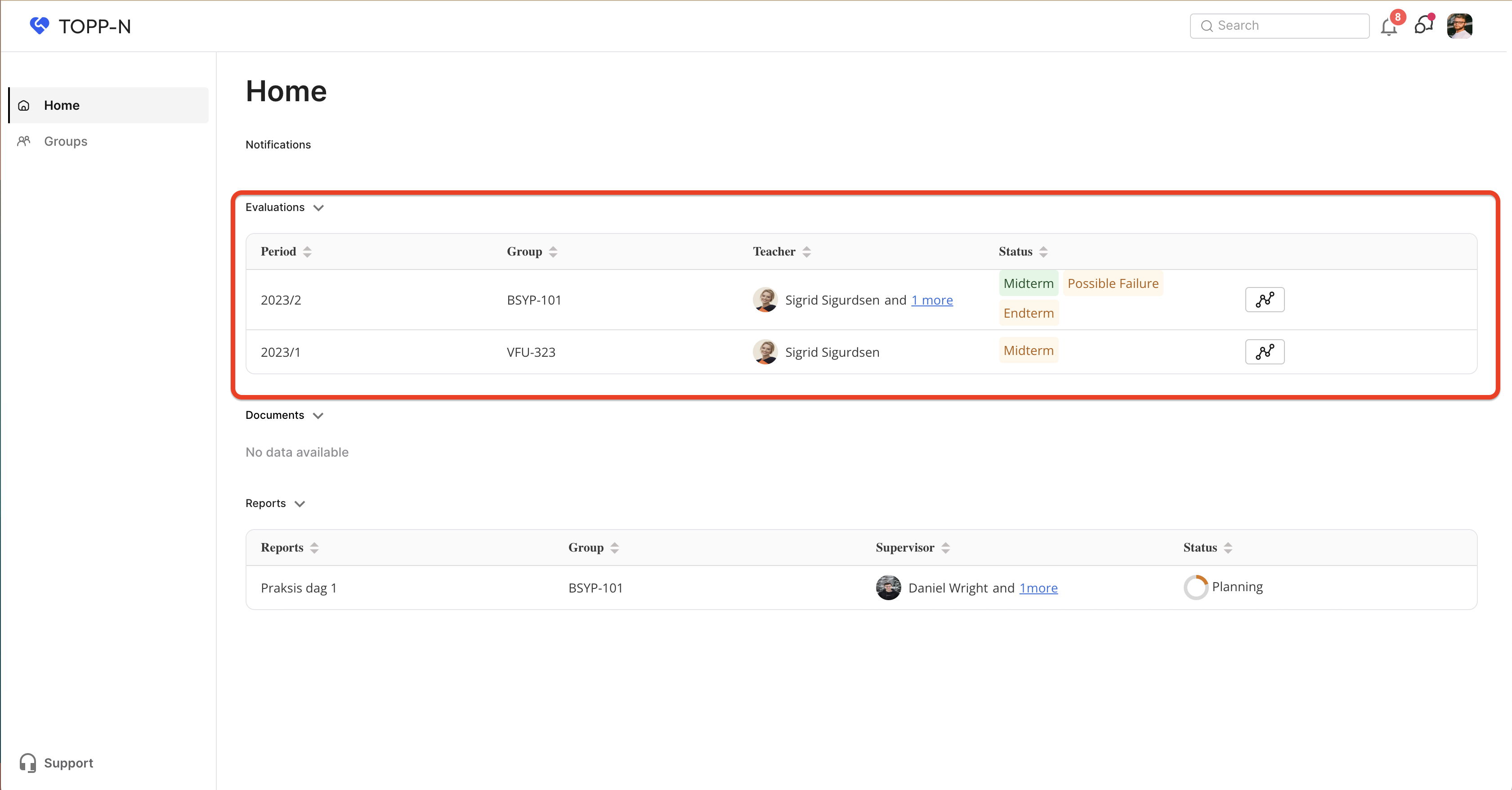Sort reports table by Supervisor
Screen dimensions: 1512x790
pyautogui.click(x=945, y=548)
